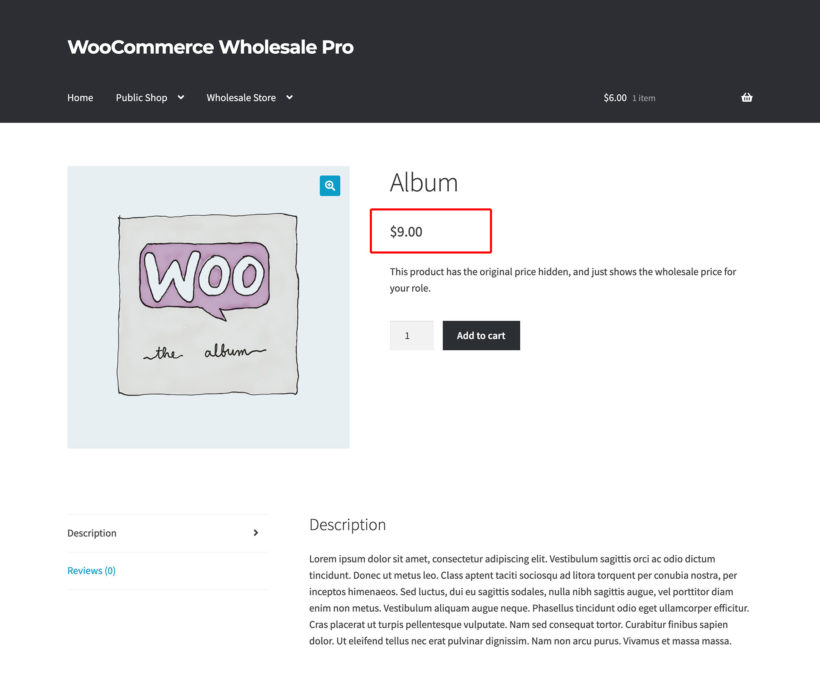The image size is (820, 681).
Task: Click the WooCommerce Wholesale Pro site title
Action: click(x=210, y=46)
